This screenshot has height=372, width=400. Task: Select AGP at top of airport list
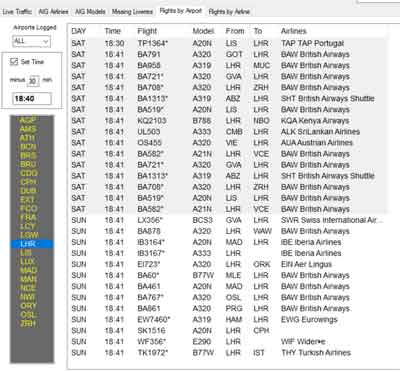click(x=28, y=120)
